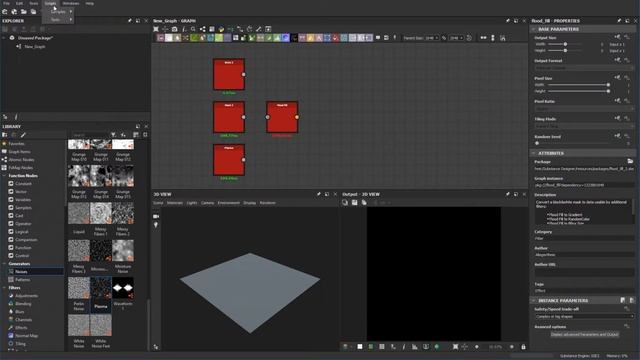
Task: Open the Environment menu in 3D View
Action: 229,203
